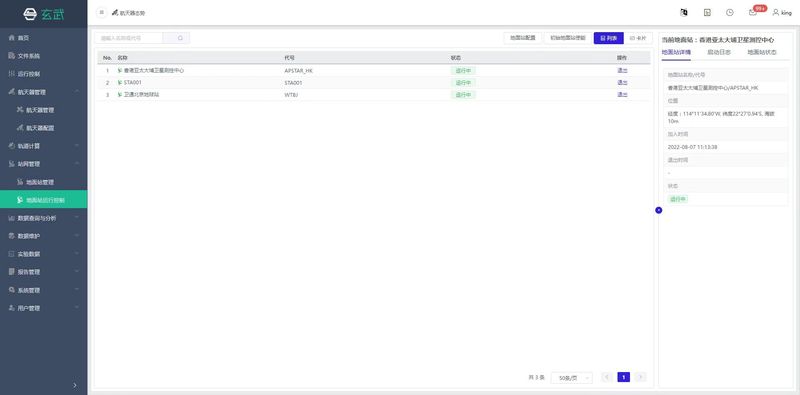The image size is (800, 395).
Task: Click the document icon next to translate icon
Action: coord(707,13)
